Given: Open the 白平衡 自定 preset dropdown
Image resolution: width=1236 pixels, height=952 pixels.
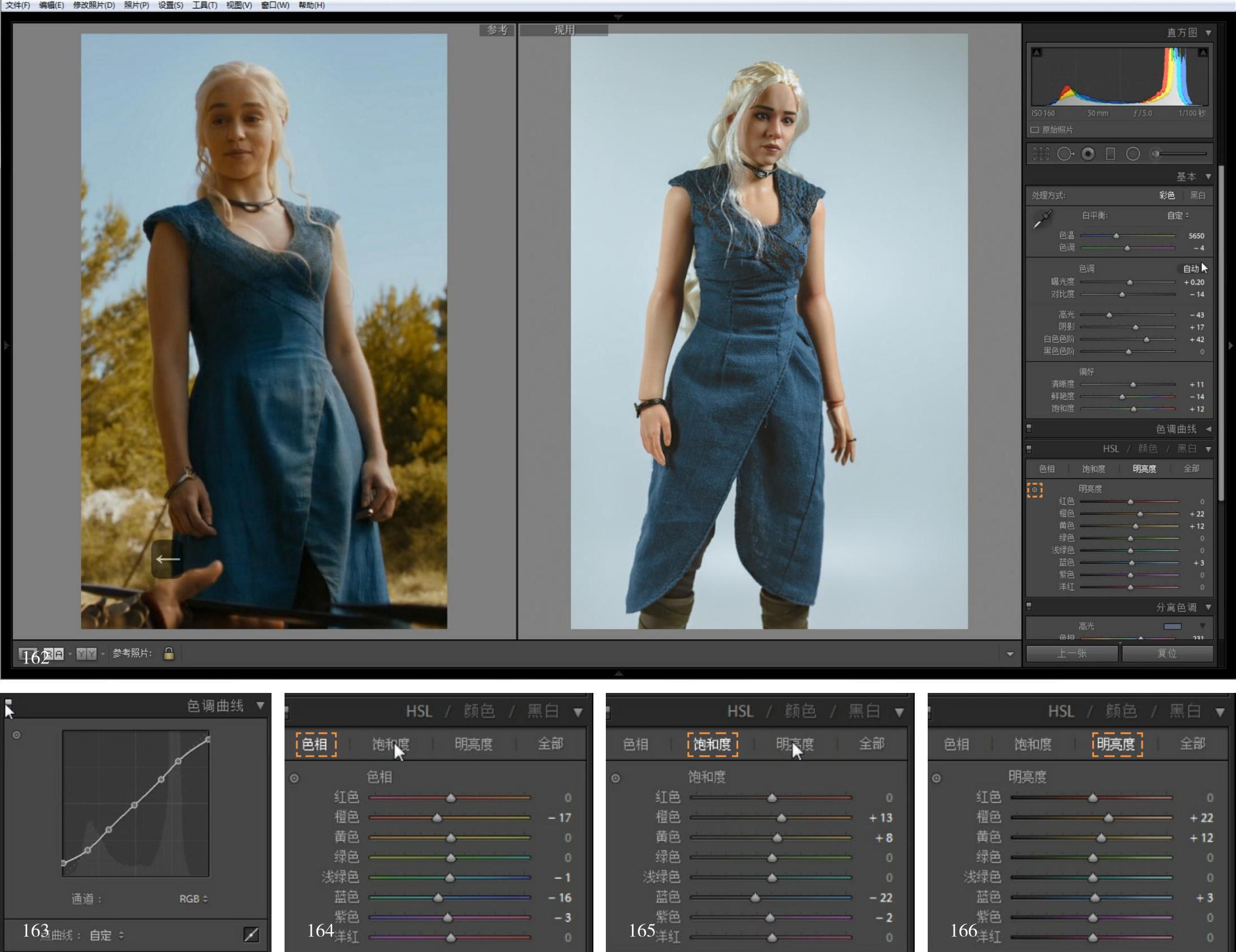Looking at the screenshot, I should click(x=1178, y=216).
